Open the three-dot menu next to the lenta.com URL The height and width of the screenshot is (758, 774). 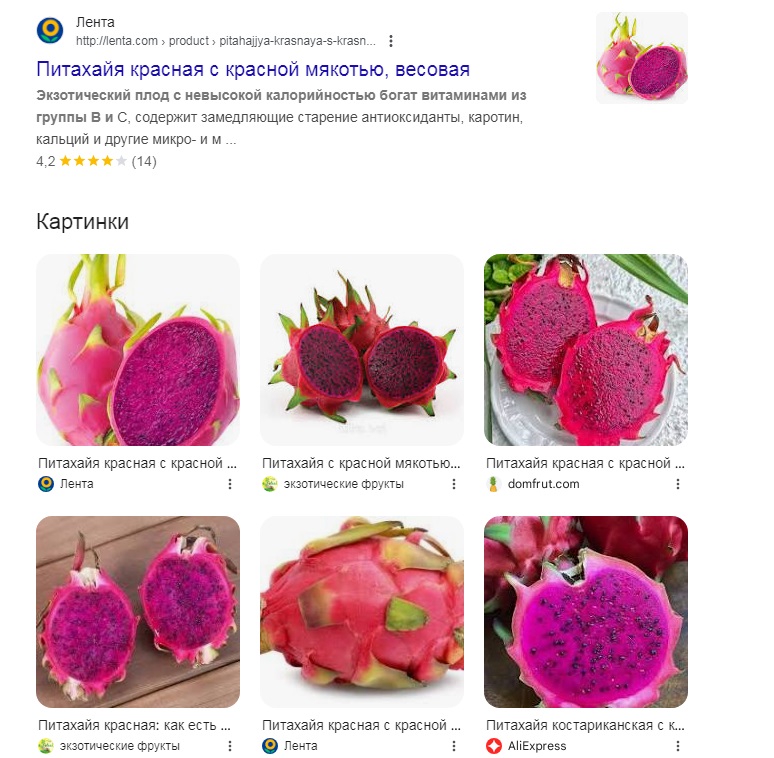coord(391,41)
